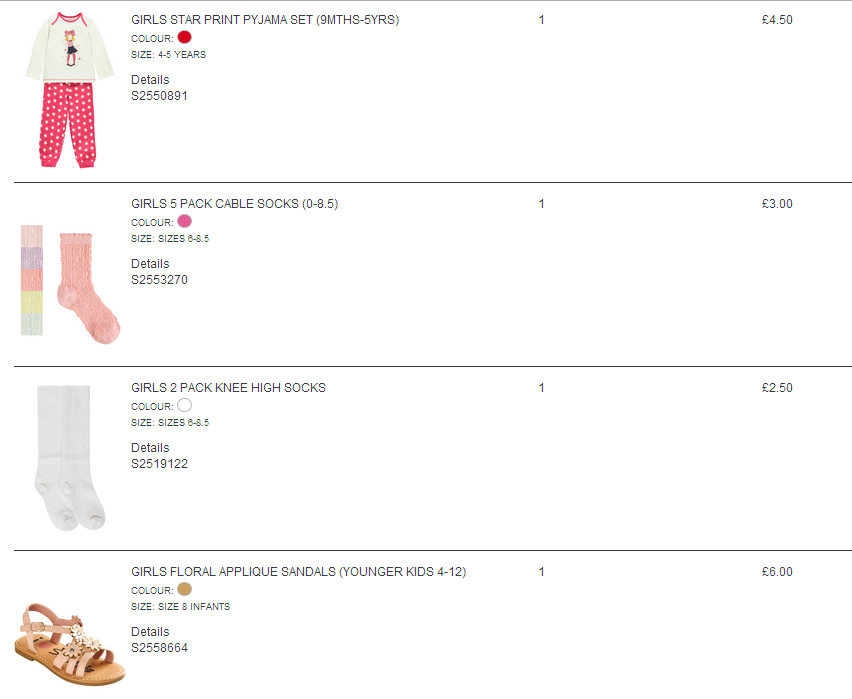852x699 pixels.
Task: Click the quantity value for cable socks
Action: pos(541,204)
